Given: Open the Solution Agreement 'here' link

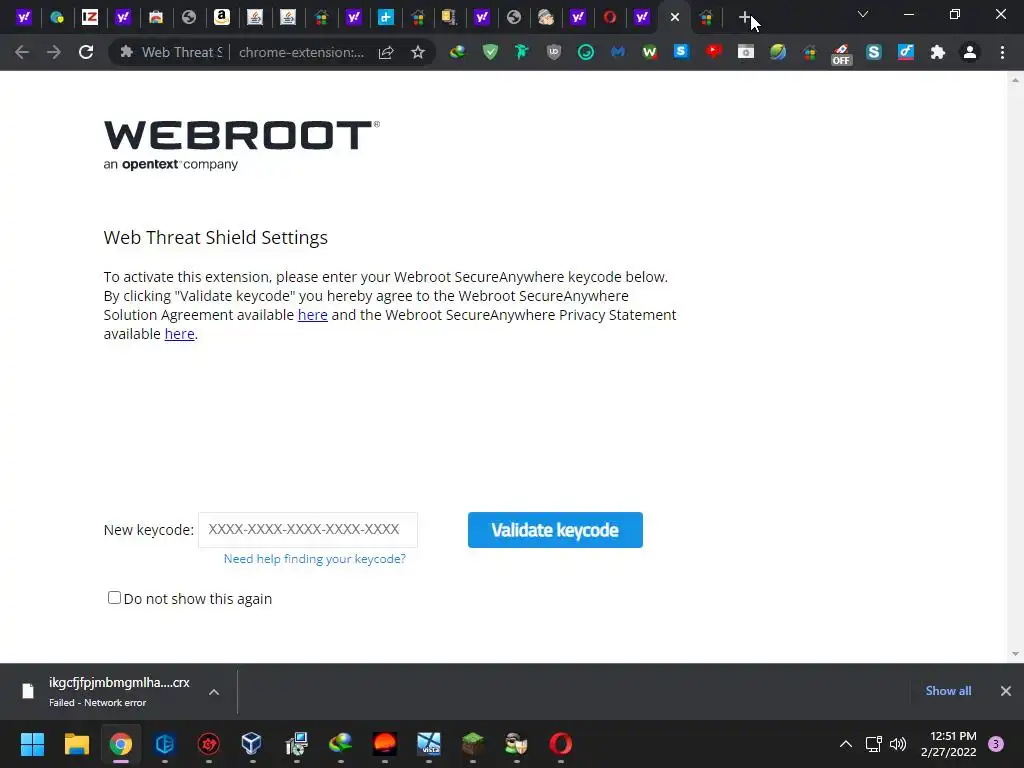Looking at the screenshot, I should tap(313, 315).
